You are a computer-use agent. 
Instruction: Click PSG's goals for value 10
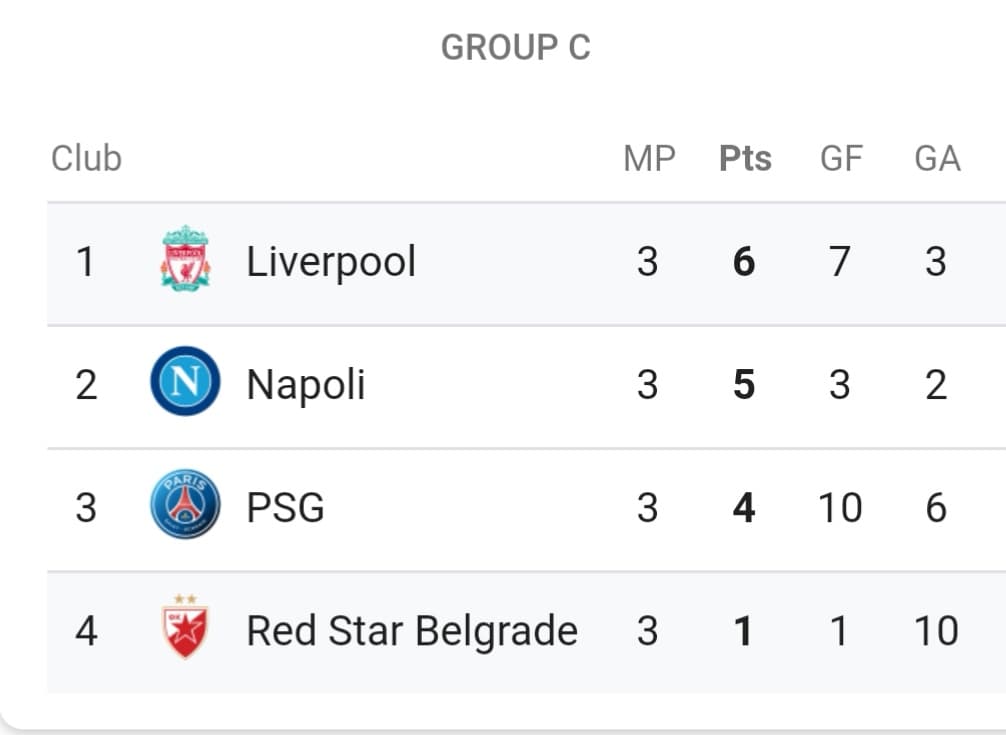point(840,508)
